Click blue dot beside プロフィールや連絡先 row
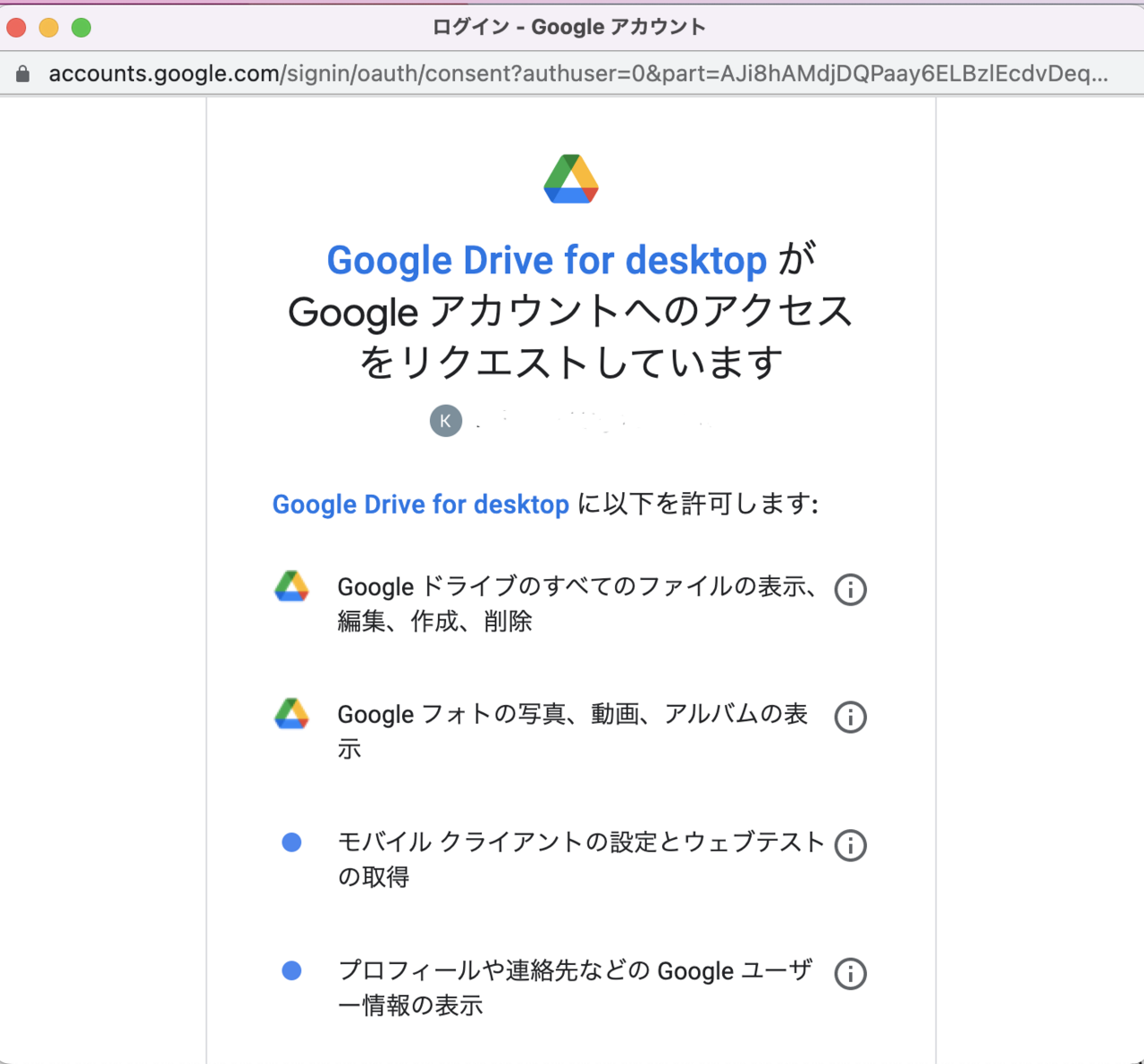 pos(291,970)
